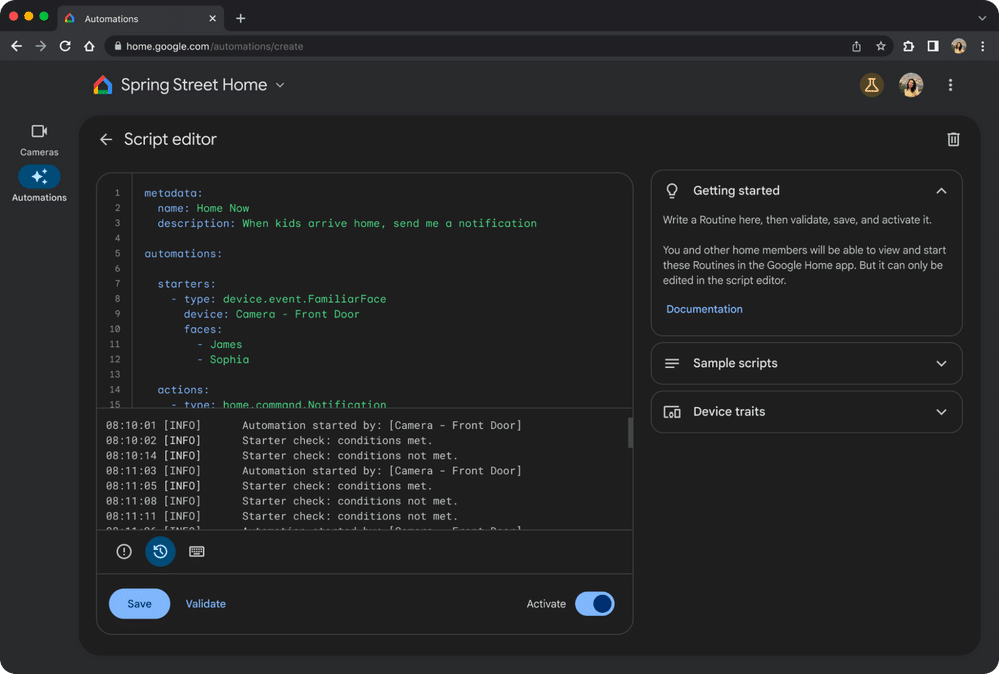
Task: Click the log panel scrollbar
Action: [629, 433]
